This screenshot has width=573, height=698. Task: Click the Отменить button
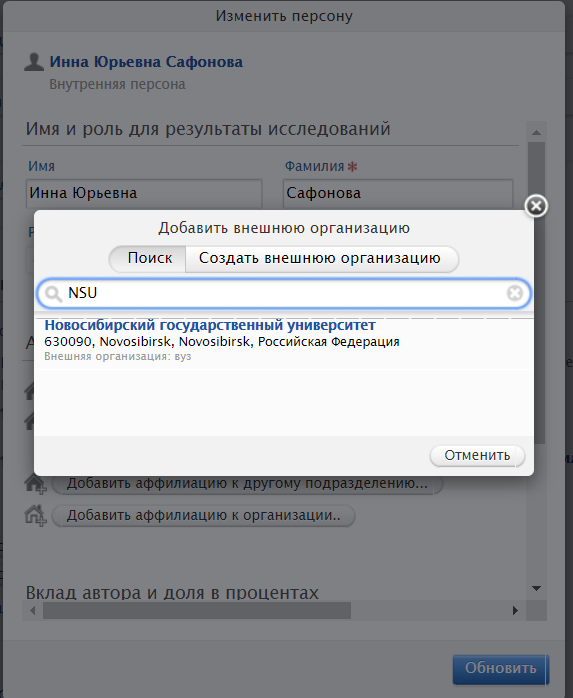pyautogui.click(x=477, y=455)
